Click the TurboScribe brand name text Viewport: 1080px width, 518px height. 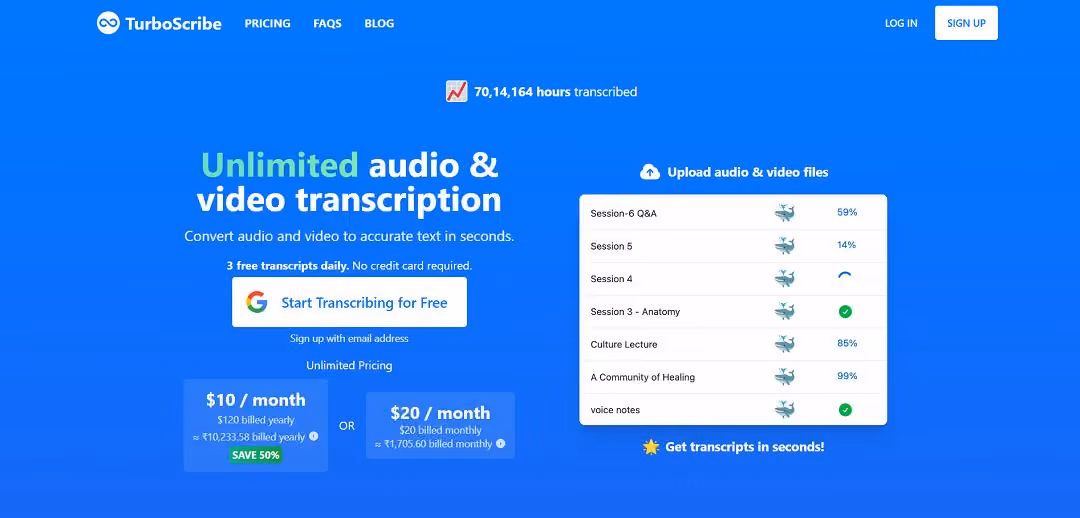point(174,23)
